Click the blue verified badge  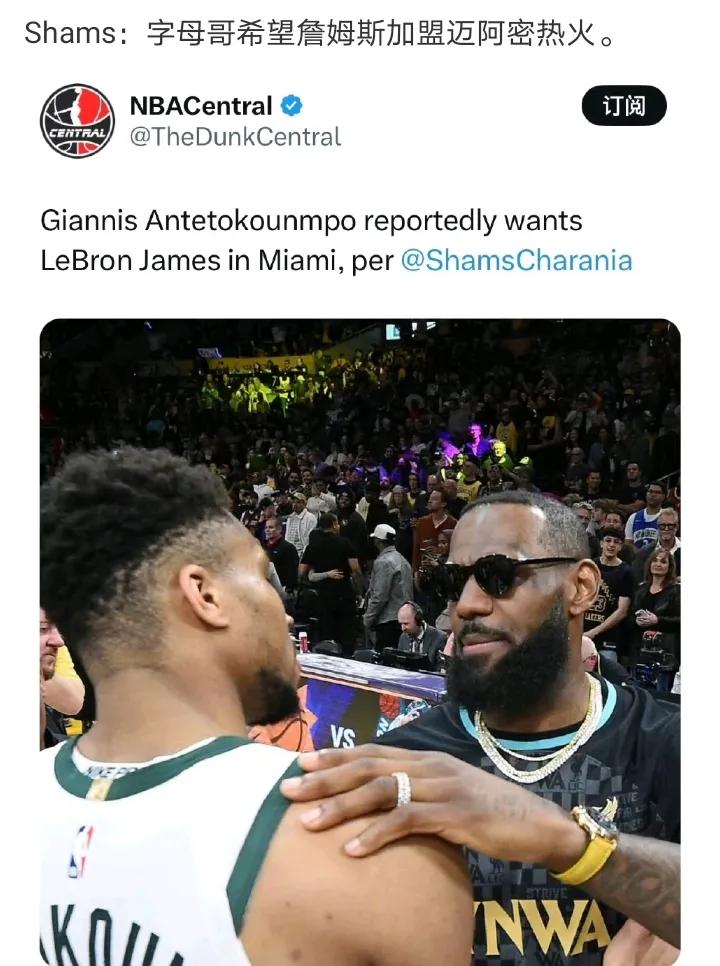tap(291, 106)
